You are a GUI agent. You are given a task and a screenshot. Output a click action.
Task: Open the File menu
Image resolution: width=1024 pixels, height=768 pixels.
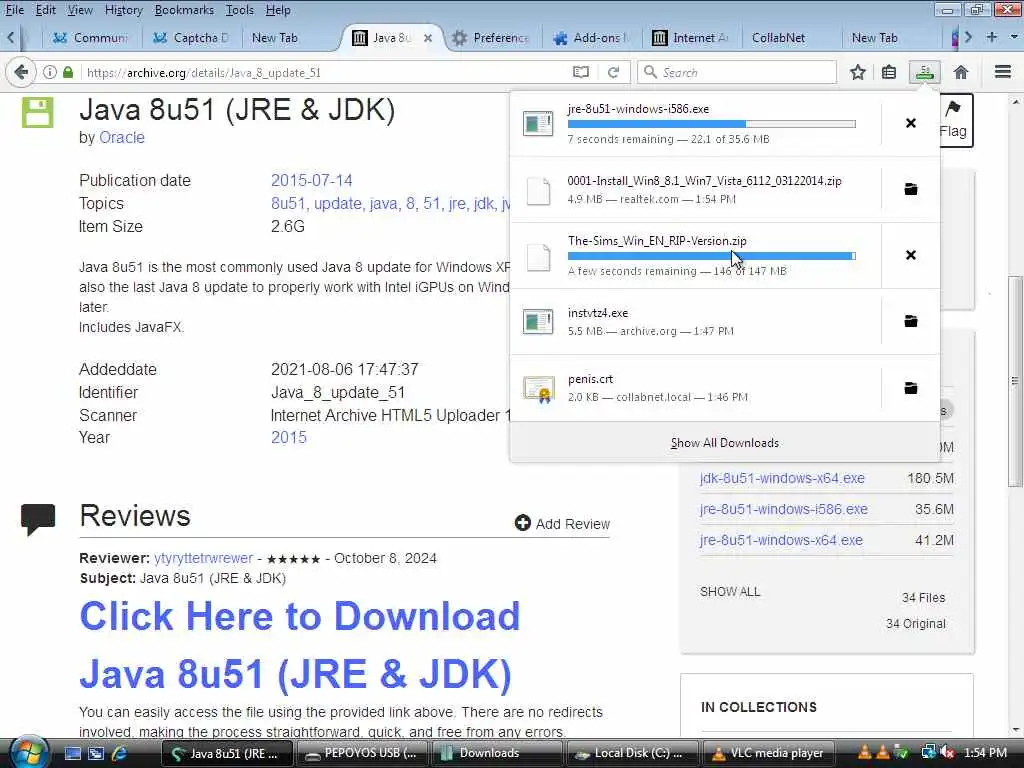(14, 10)
